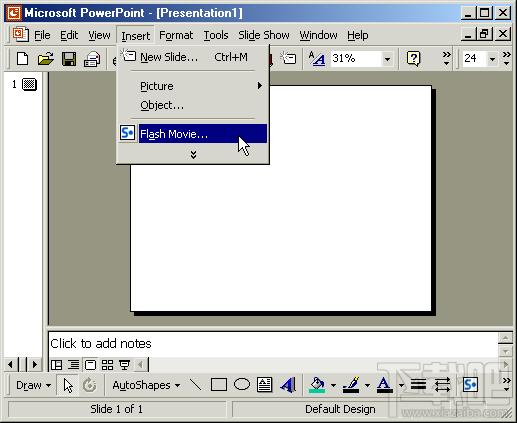Click the Flash Movie icon on the Drawing toolbar
517x423 pixels.
click(470, 385)
